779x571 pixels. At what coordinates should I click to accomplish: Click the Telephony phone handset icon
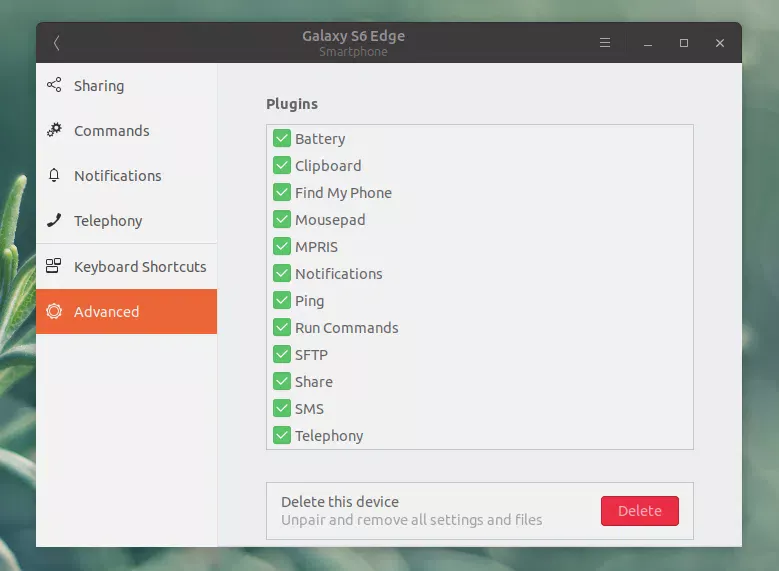(x=54, y=220)
